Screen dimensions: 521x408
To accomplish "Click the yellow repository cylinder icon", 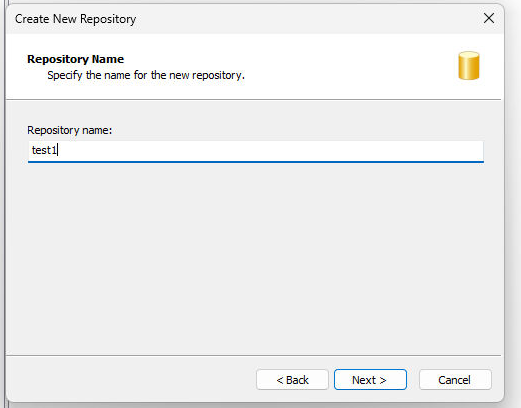I will point(469,66).
